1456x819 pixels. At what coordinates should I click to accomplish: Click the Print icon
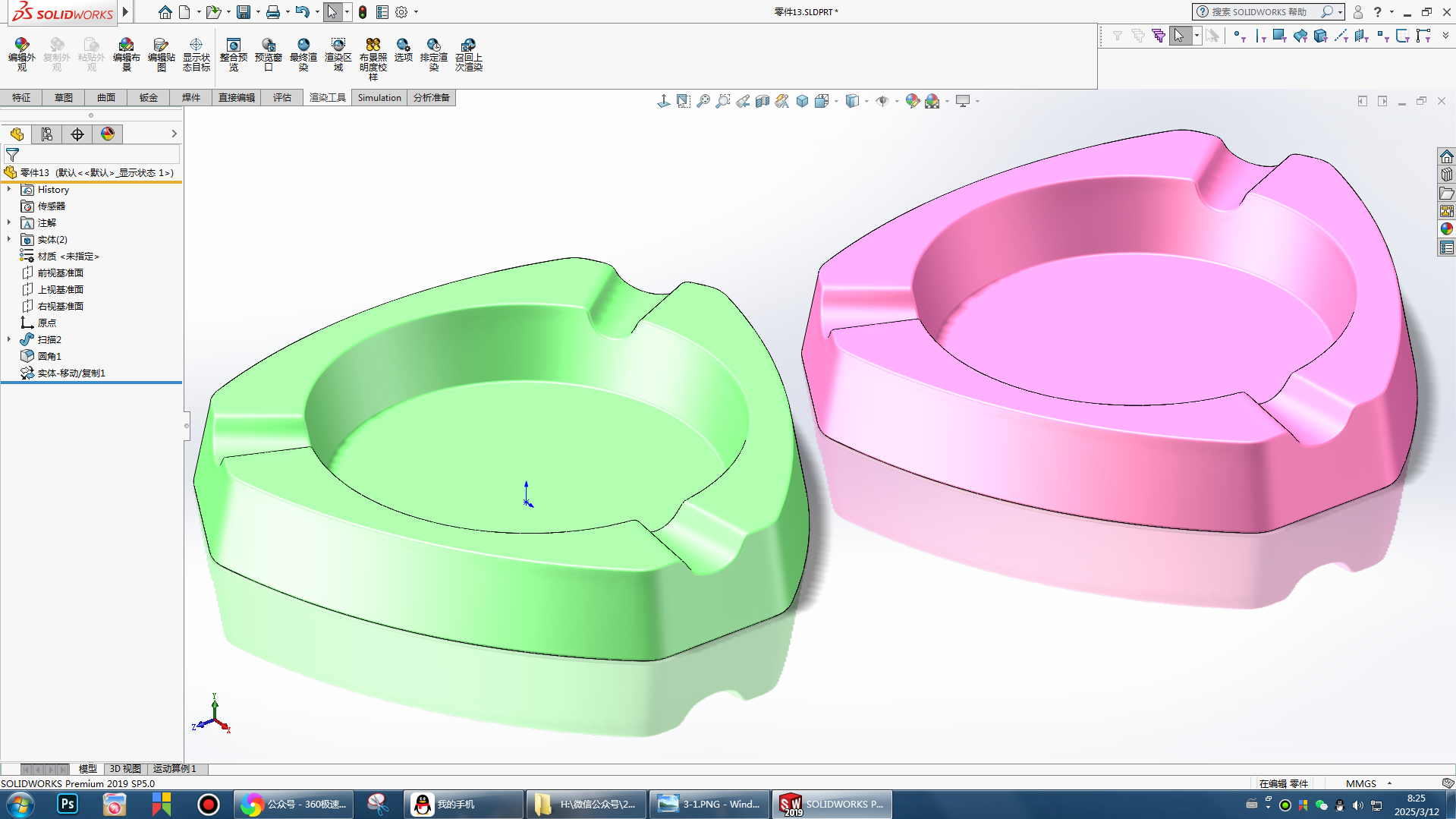coord(273,12)
